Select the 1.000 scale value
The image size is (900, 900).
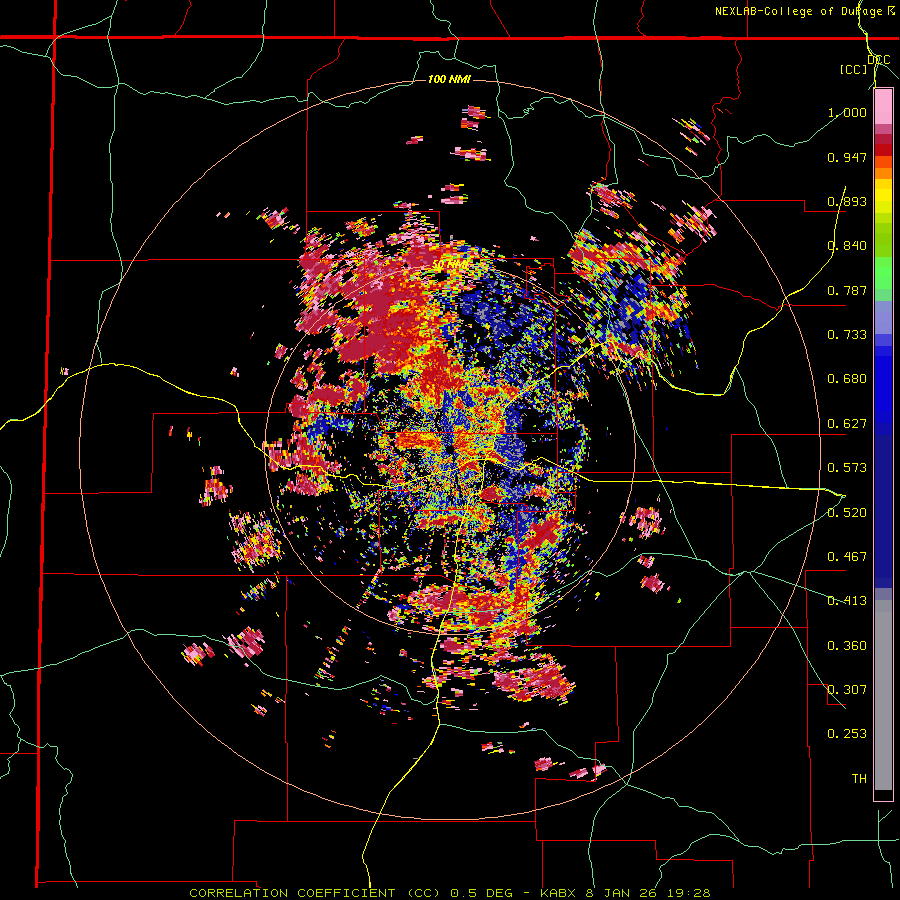click(847, 112)
